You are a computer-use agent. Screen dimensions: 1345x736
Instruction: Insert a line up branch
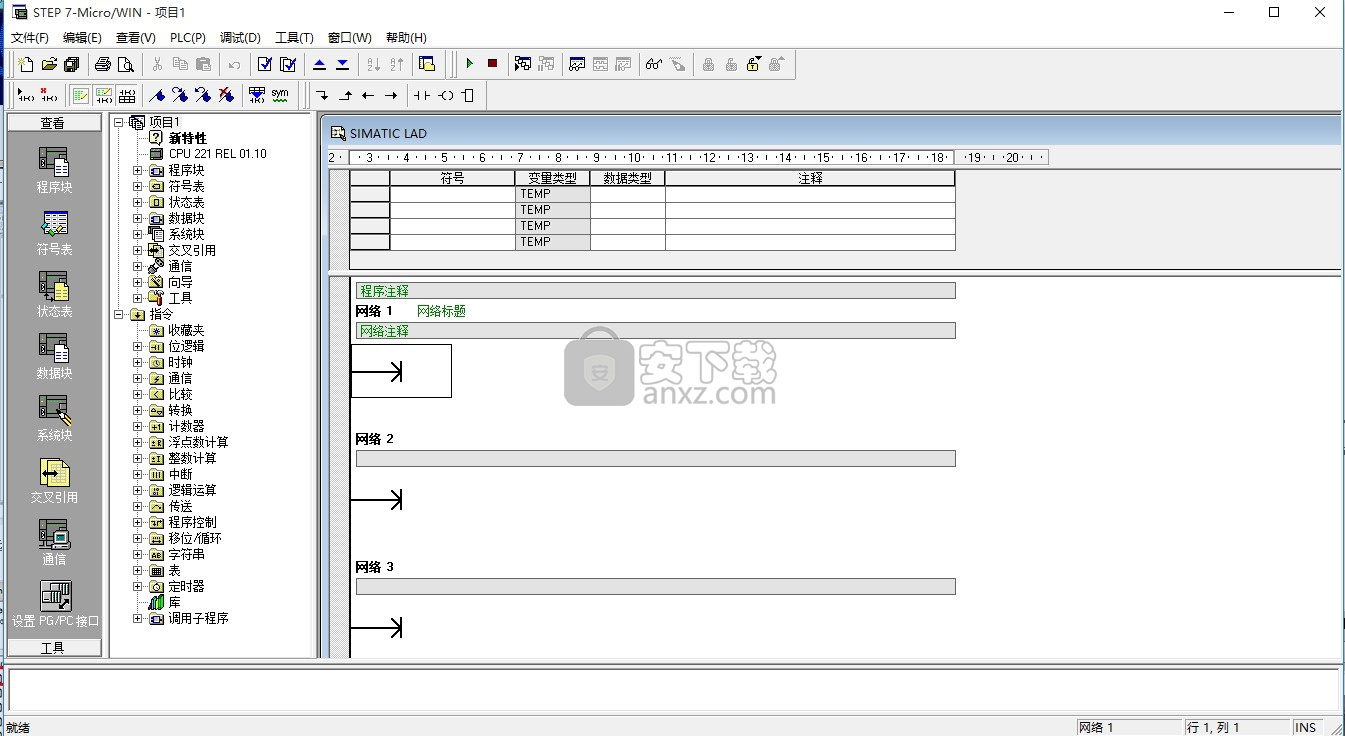click(x=345, y=95)
